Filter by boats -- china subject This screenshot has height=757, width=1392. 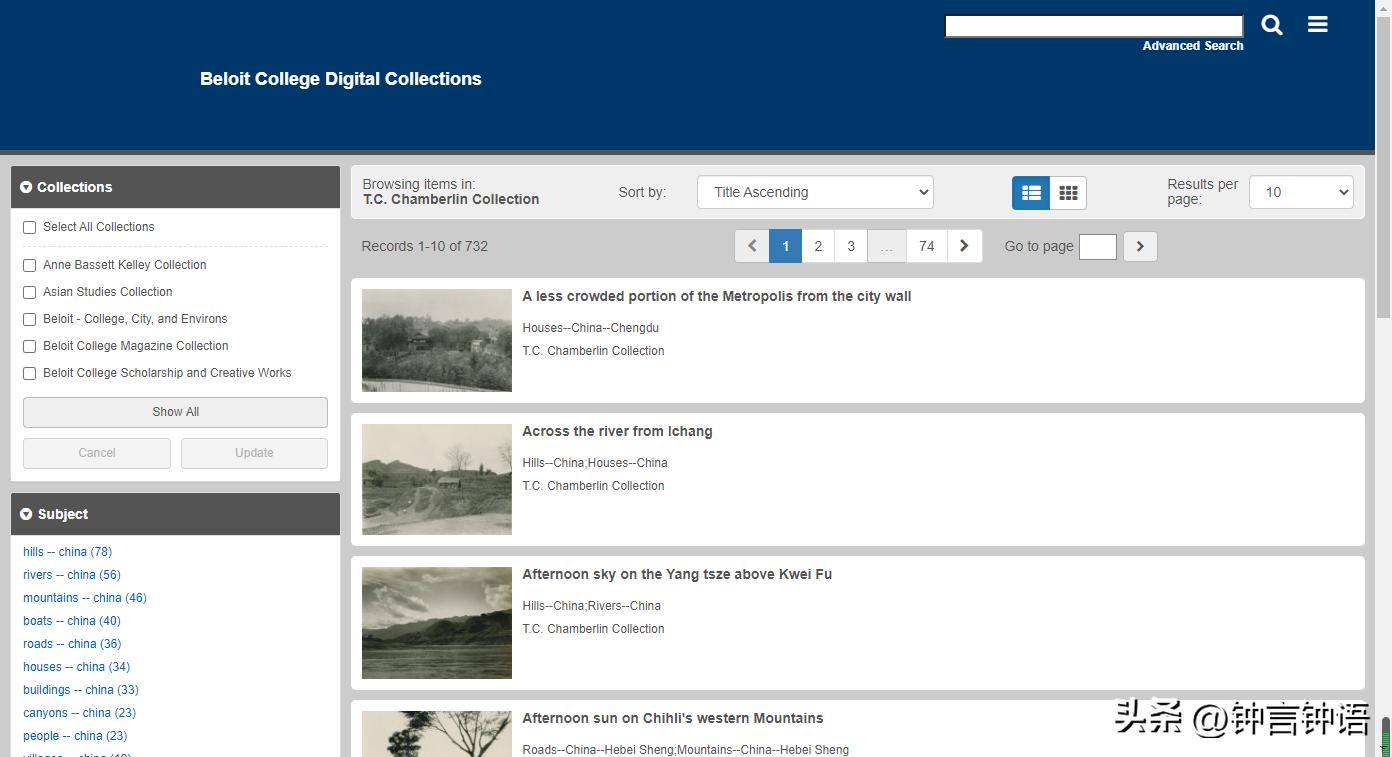[72, 621]
